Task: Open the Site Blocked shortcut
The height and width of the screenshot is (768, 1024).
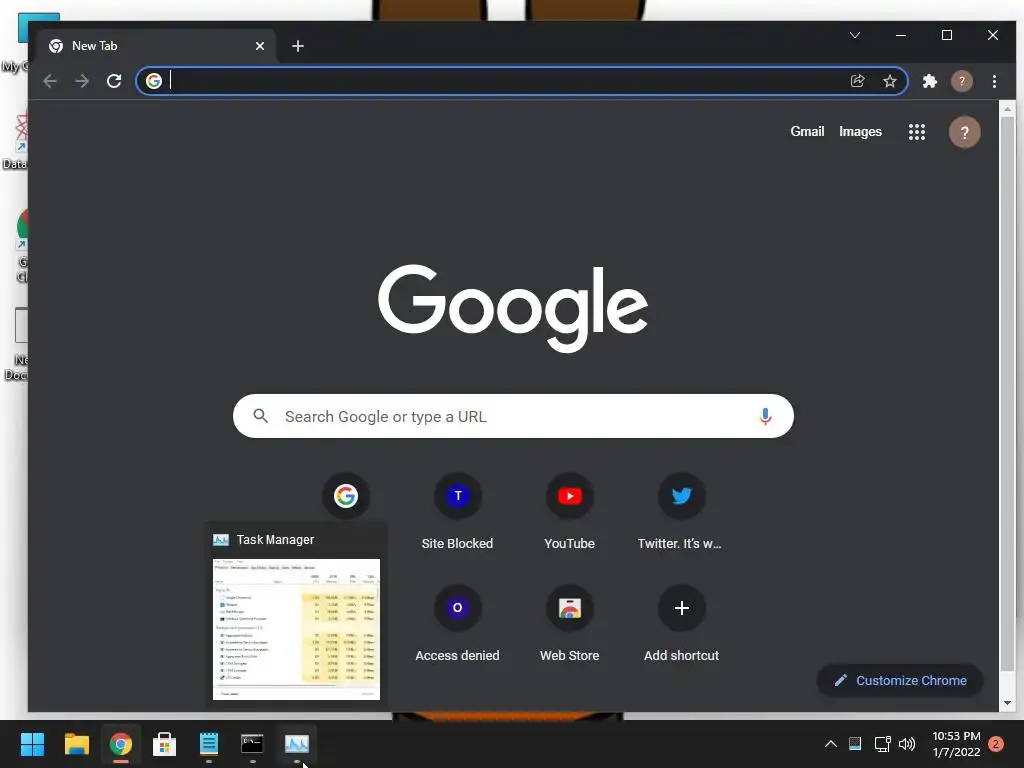Action: [x=457, y=512]
